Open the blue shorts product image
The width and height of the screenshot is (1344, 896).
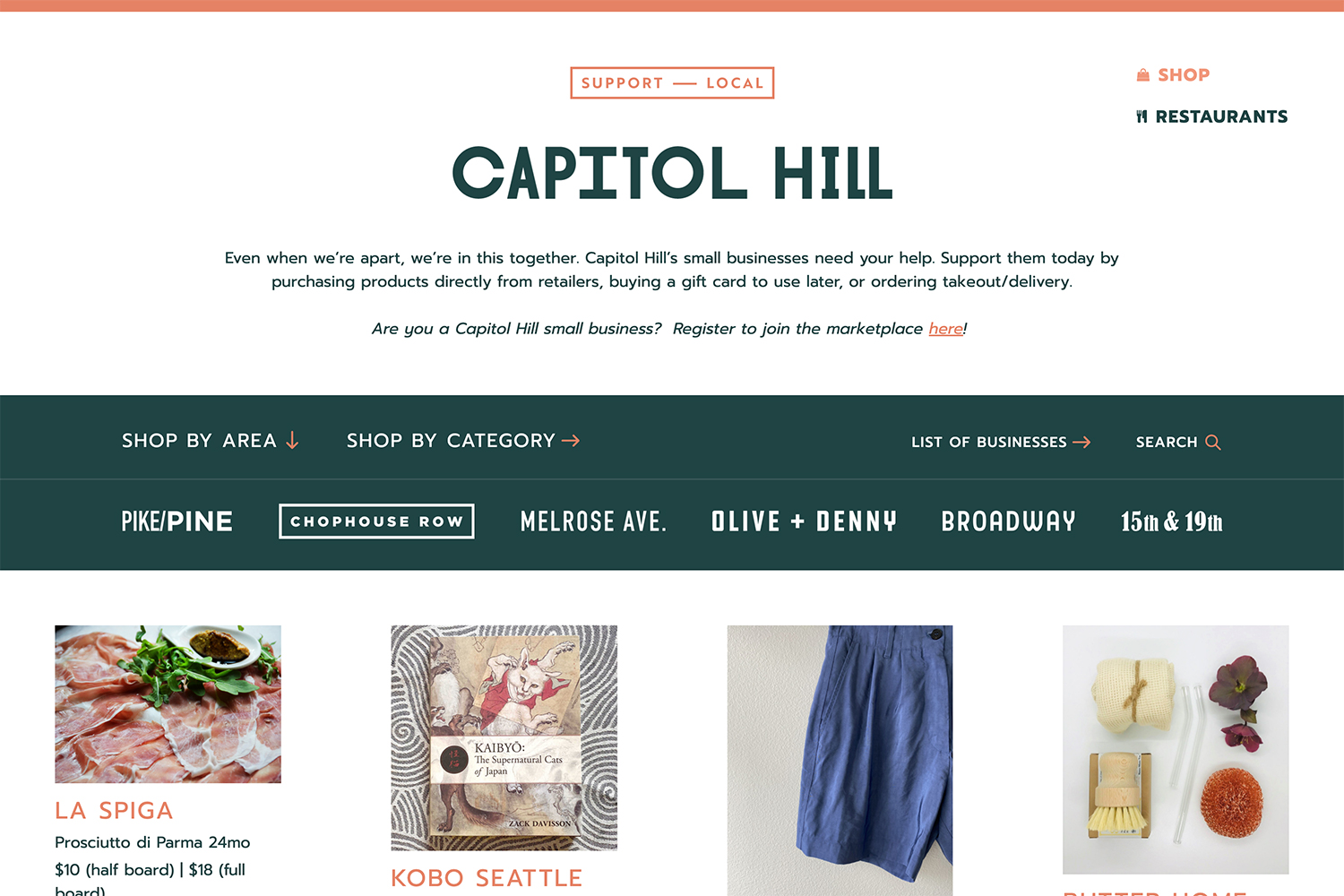click(840, 761)
